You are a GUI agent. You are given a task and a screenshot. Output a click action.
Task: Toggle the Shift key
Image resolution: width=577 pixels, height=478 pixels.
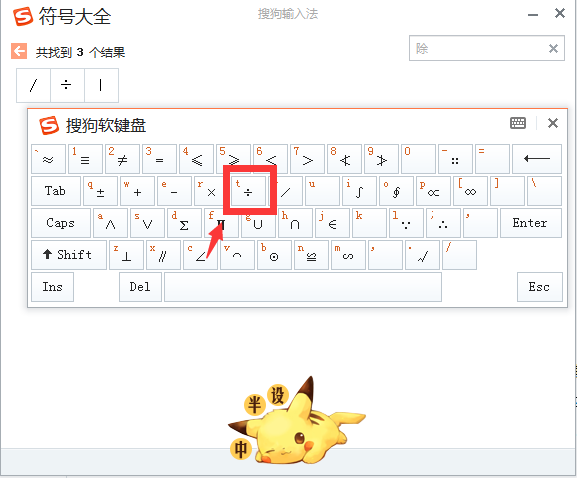point(69,255)
